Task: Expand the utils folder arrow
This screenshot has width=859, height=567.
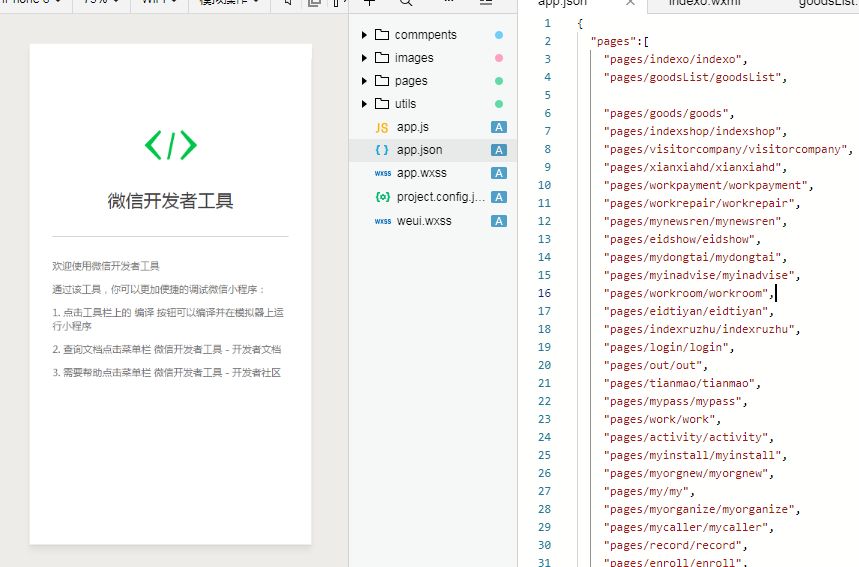Action: [364, 104]
